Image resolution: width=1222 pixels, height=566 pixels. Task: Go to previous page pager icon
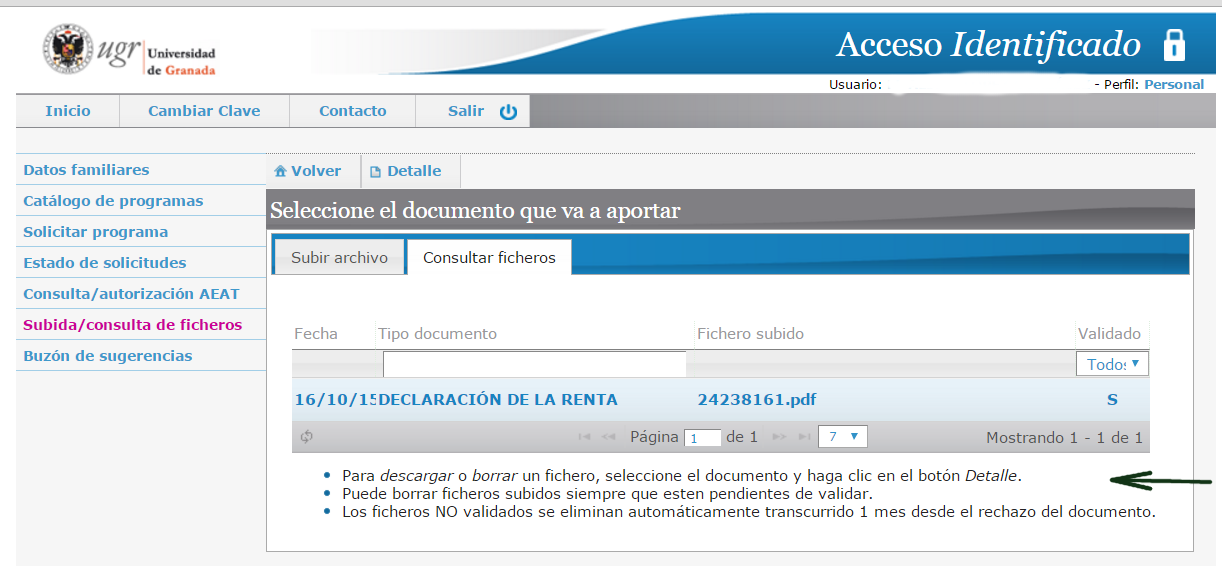(608, 437)
